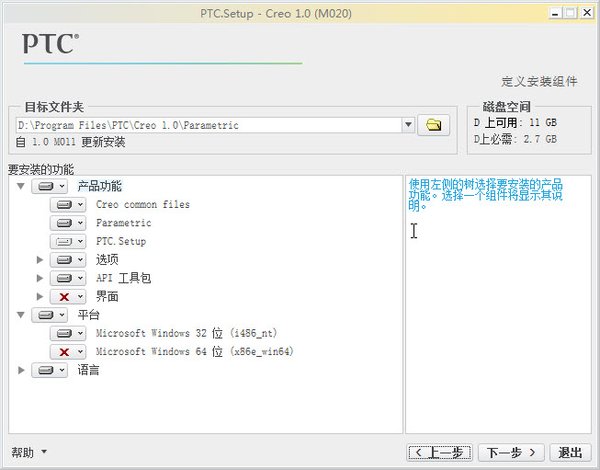Select the 界面 tree item label
This screenshot has height=470, width=600.
(x=107, y=297)
